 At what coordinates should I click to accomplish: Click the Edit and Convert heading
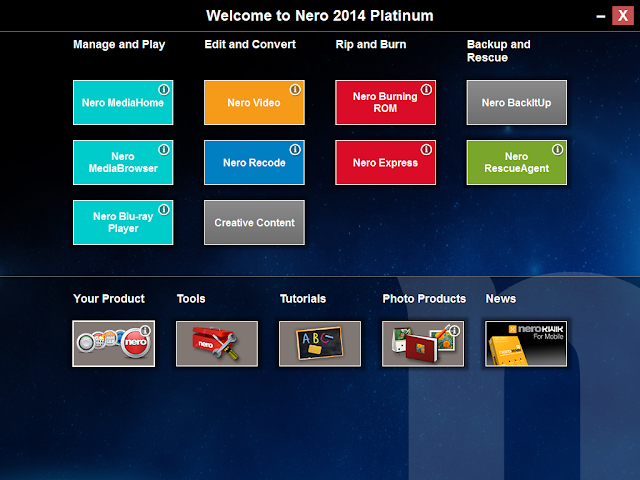pos(250,44)
